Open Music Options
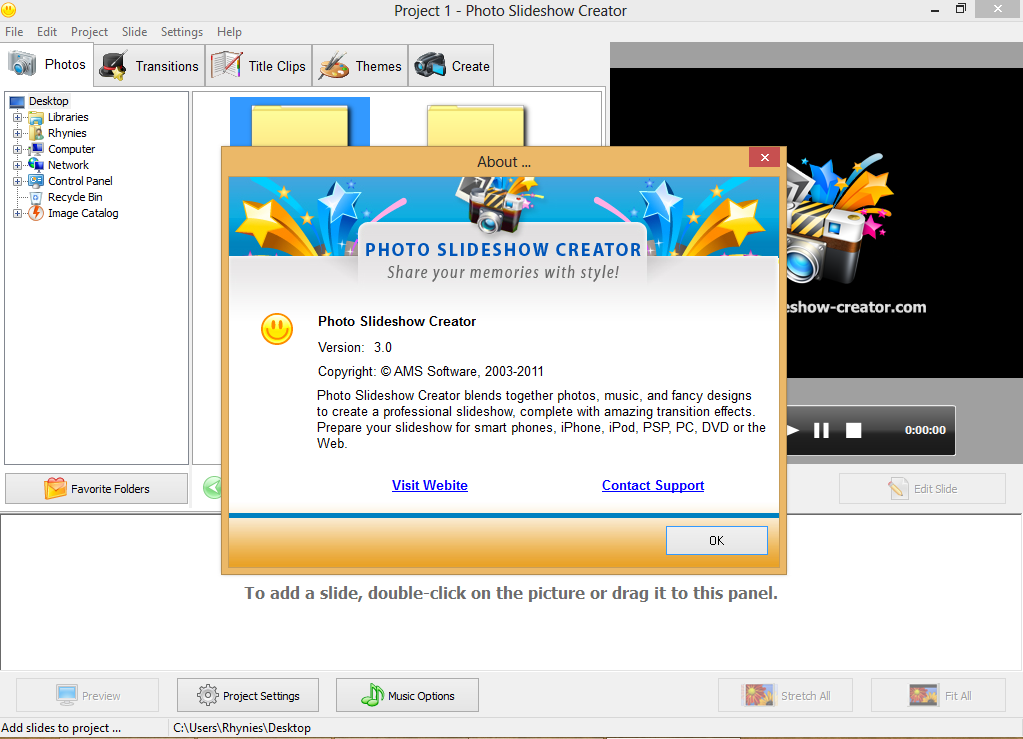Screen dimensions: 1023x739 click(x=407, y=695)
